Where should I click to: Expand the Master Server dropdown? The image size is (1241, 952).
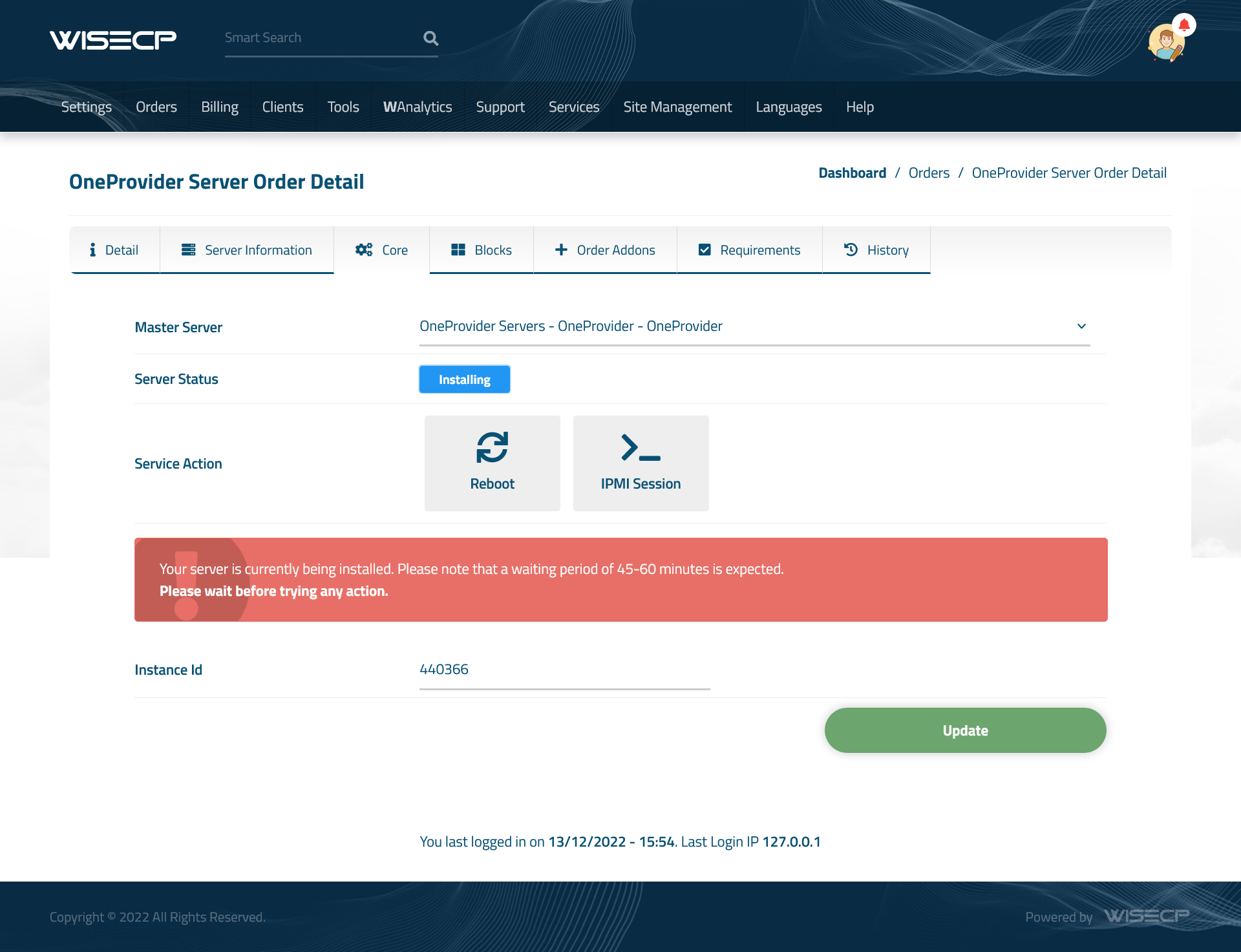755,326
